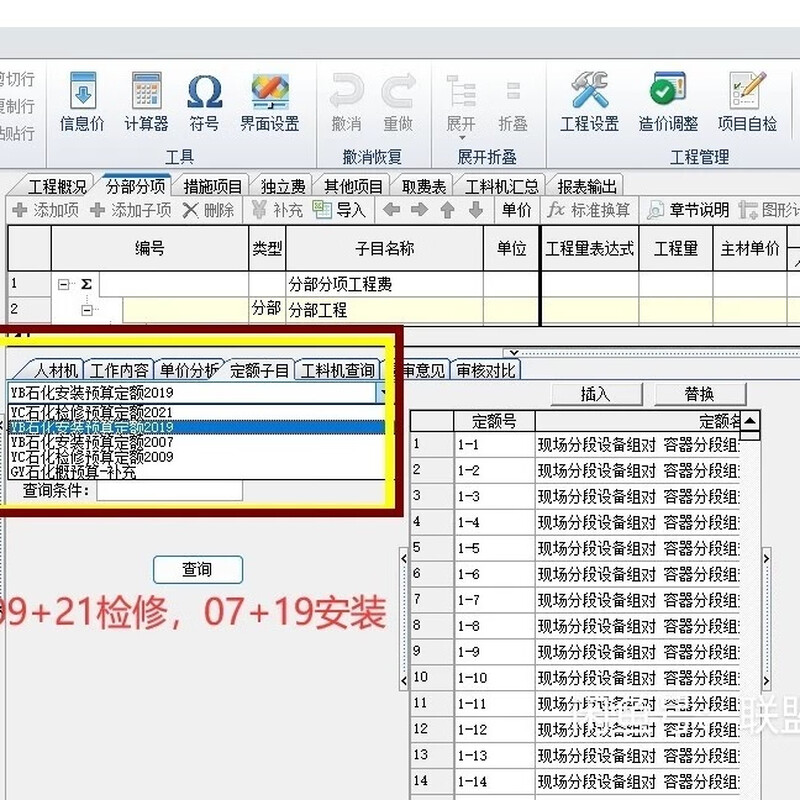Click the 查询 query button
800x800 pixels.
coord(198,569)
